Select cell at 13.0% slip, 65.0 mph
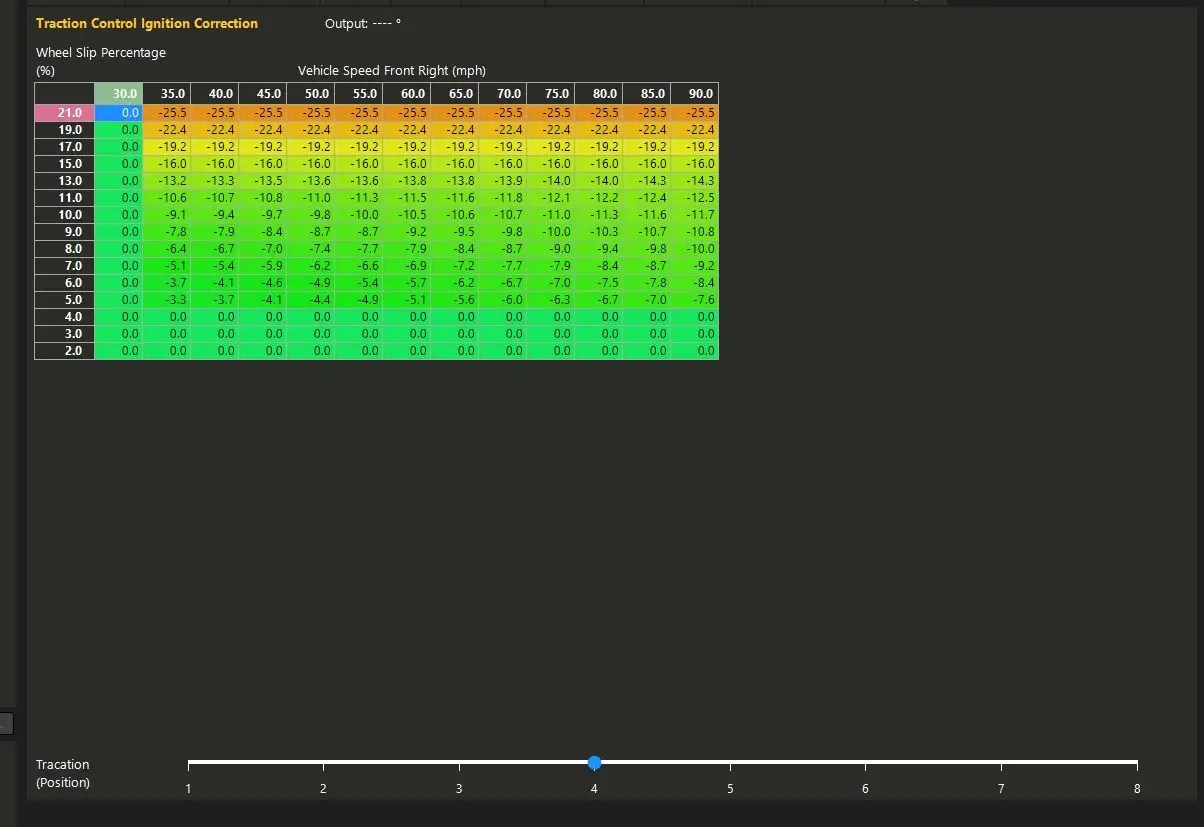The width and height of the screenshot is (1204, 827). (x=455, y=181)
